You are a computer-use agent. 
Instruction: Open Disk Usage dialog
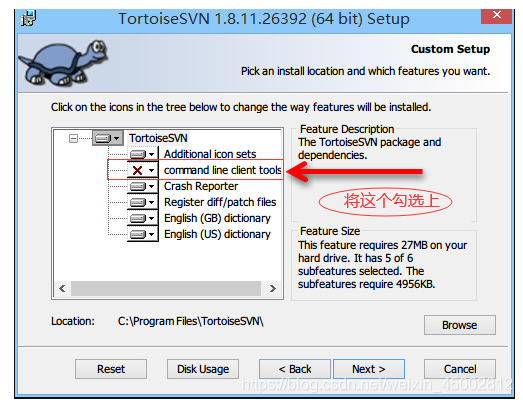203,369
